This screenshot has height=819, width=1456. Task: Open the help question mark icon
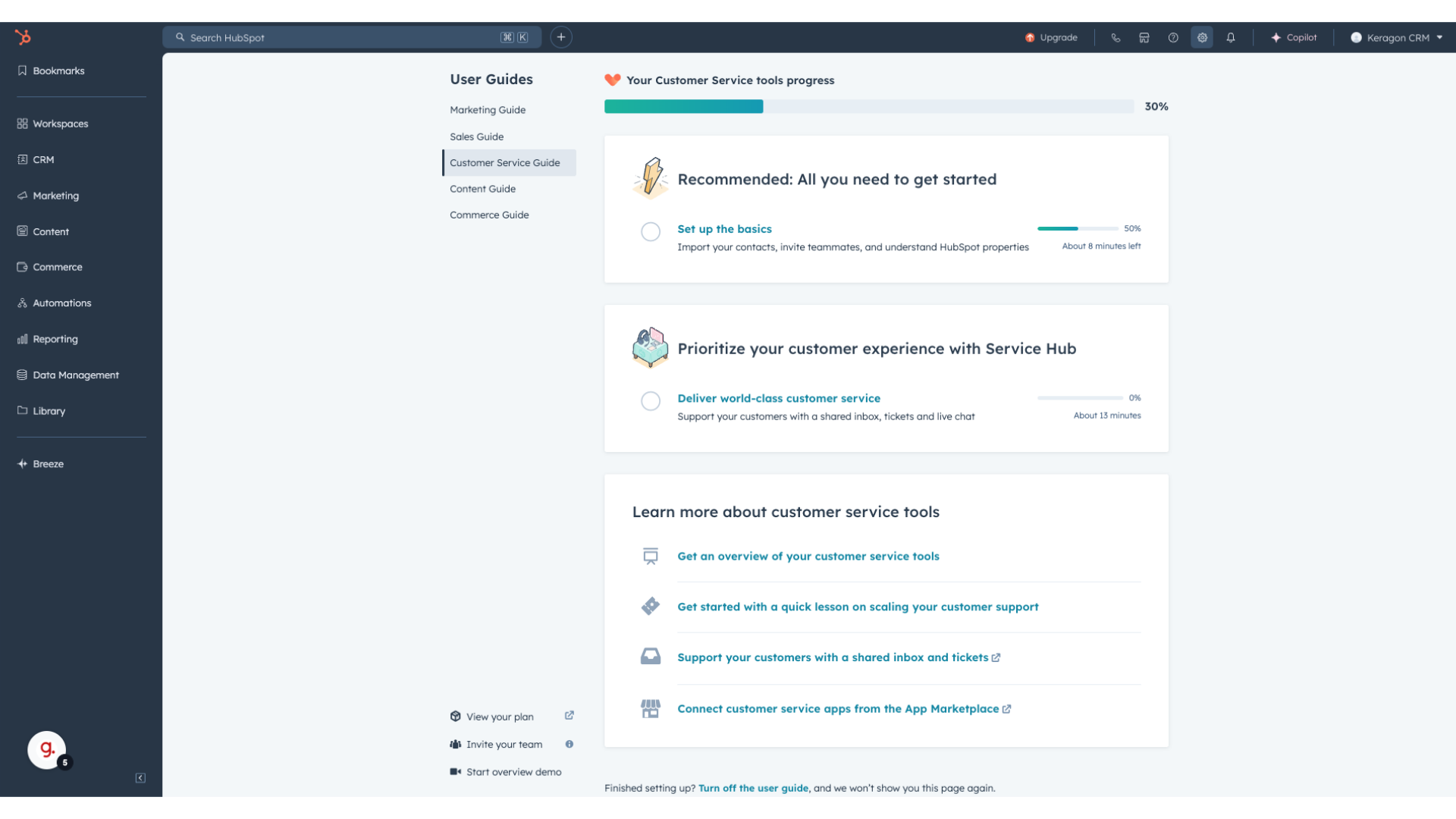click(1173, 37)
